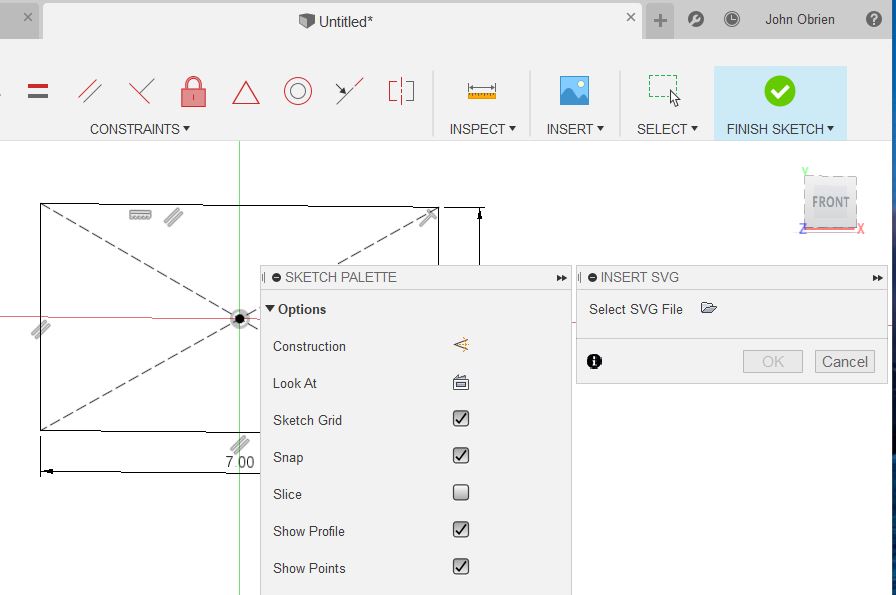Toggle the Show Profile checkbox
Screen dimensions: 896x595
pyautogui.click(x=461, y=529)
